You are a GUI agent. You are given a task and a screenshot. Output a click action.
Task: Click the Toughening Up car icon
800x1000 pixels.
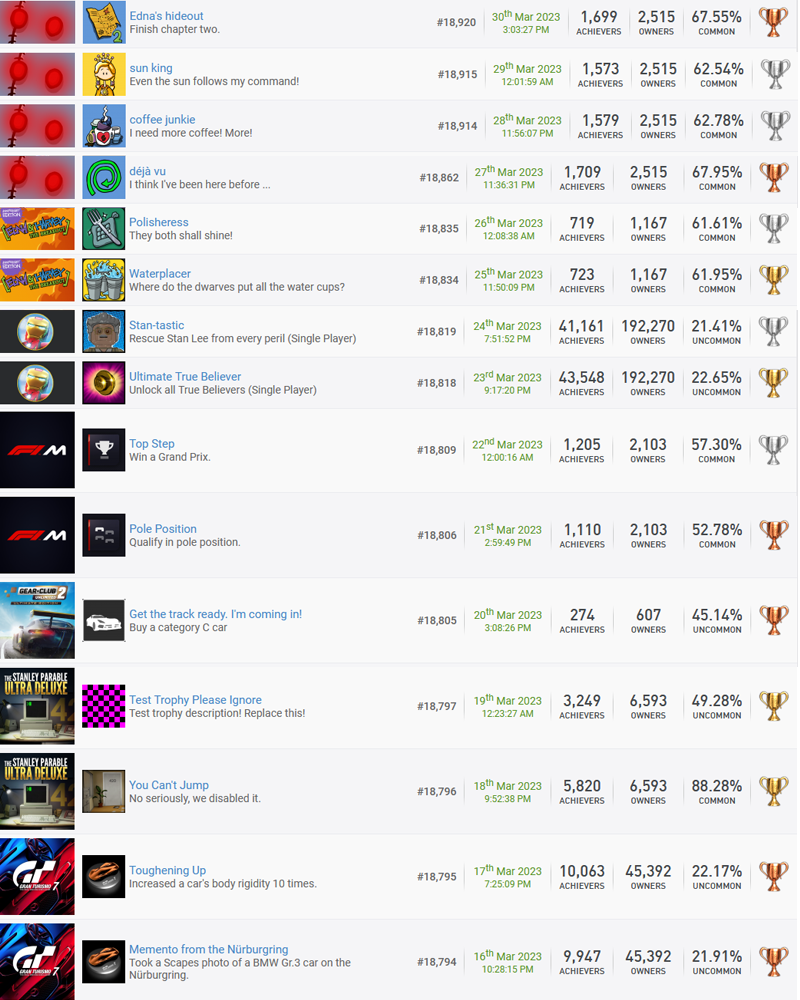coord(104,876)
